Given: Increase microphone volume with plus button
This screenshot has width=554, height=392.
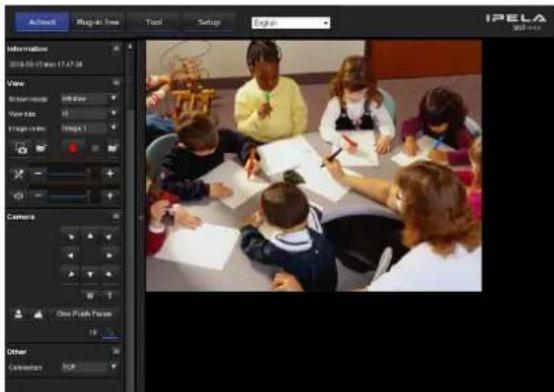Looking at the screenshot, I should [x=110, y=174].
